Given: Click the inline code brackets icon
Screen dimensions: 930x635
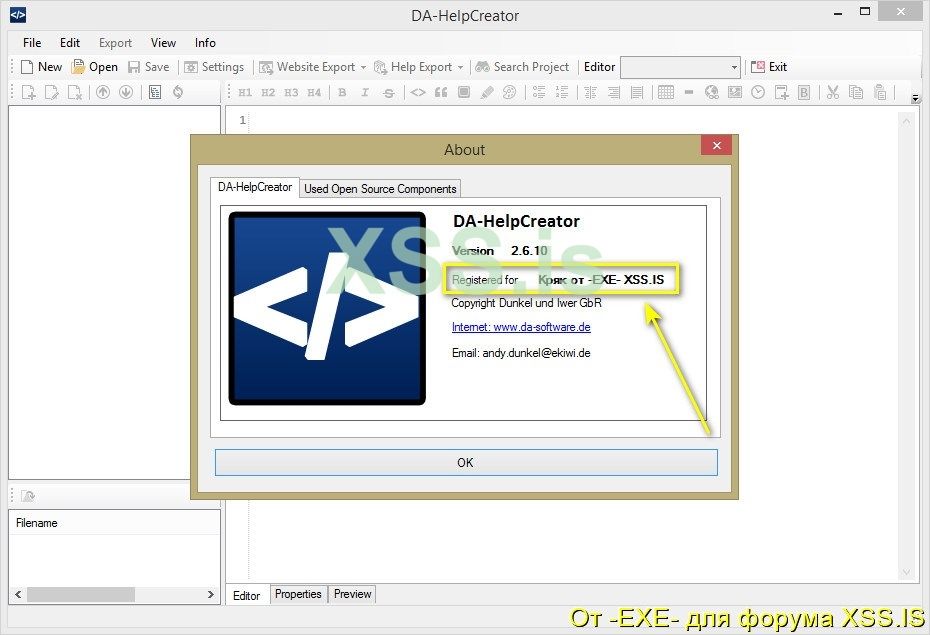Looking at the screenshot, I should (x=418, y=92).
